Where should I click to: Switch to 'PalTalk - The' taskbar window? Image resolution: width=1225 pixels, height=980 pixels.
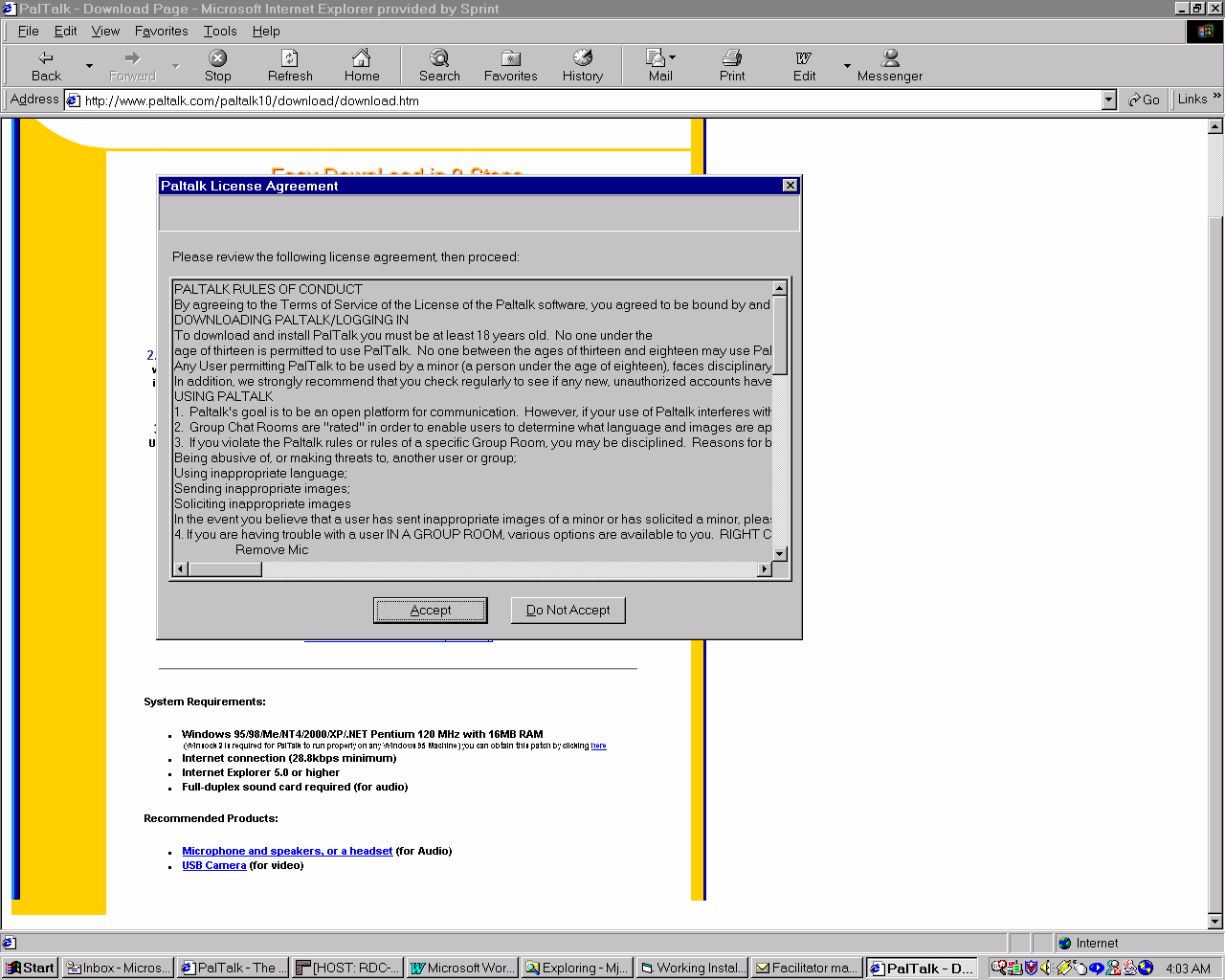click(233, 968)
